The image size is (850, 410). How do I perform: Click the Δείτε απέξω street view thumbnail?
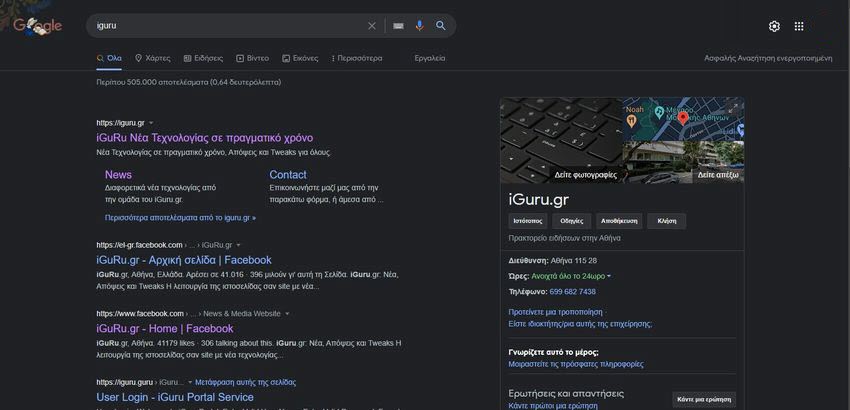coord(684,162)
